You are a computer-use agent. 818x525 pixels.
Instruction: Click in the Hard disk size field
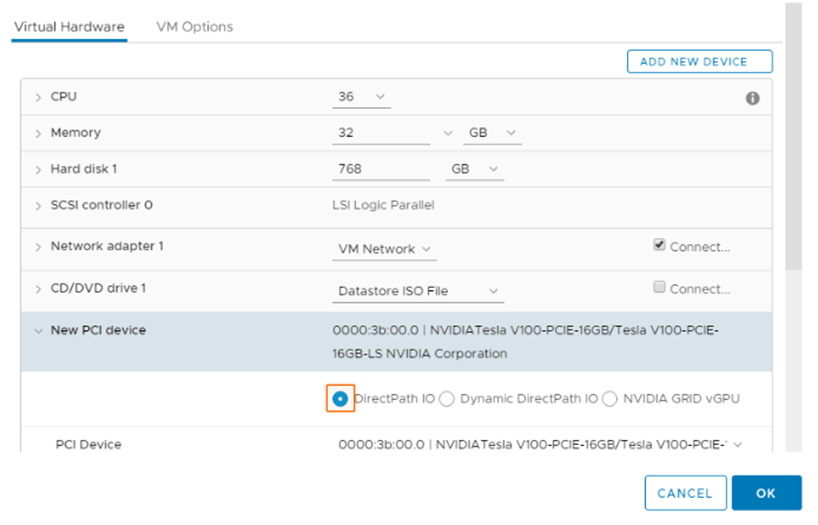point(381,169)
